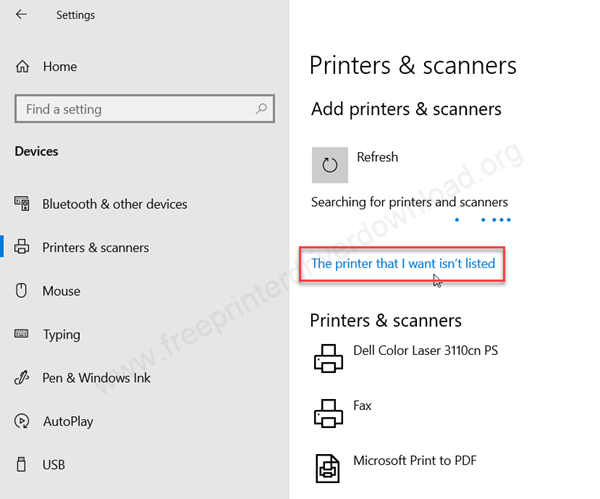Go to AutoPlay settings label
This screenshot has height=499, width=600.
coord(67,422)
